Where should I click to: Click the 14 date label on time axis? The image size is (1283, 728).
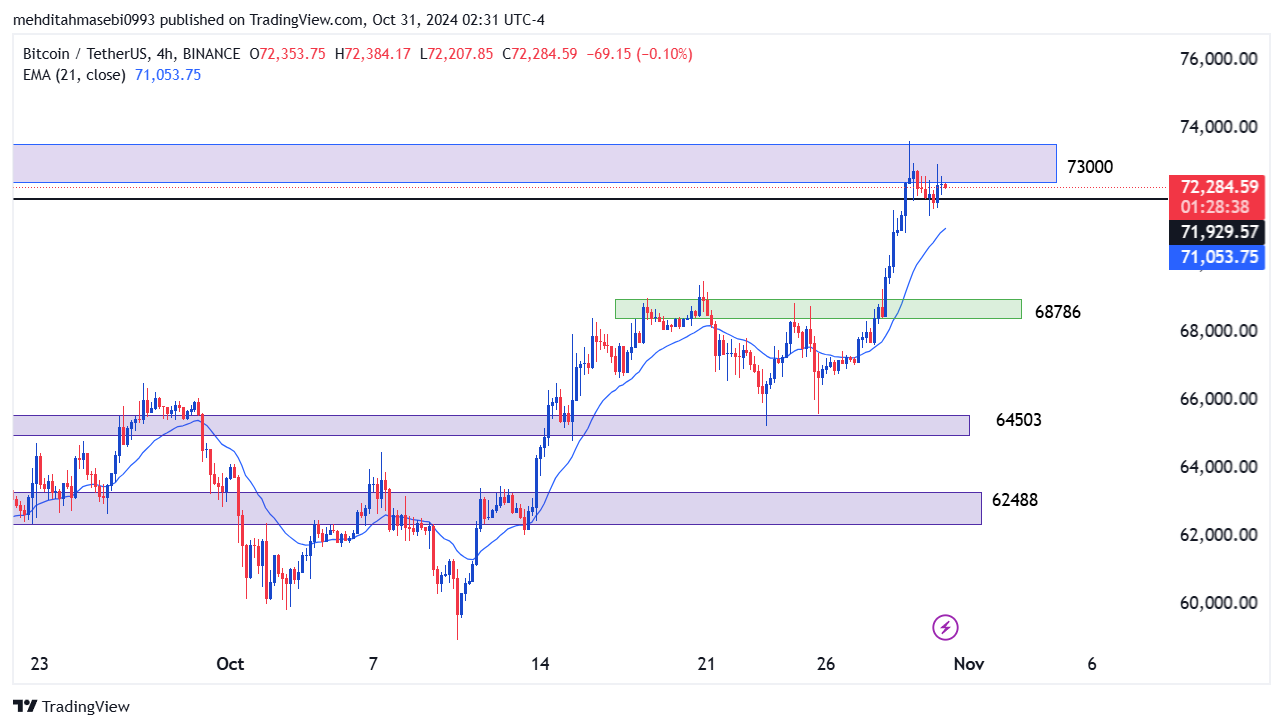point(541,664)
